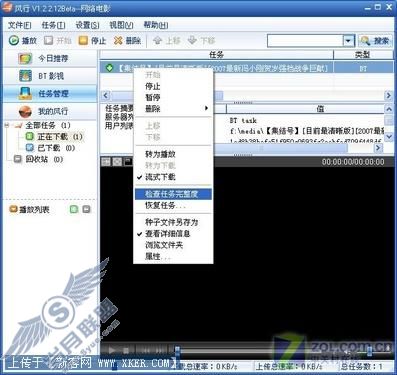Open the 今日推荐 sidebar section
397x375 pixels.
[51, 59]
